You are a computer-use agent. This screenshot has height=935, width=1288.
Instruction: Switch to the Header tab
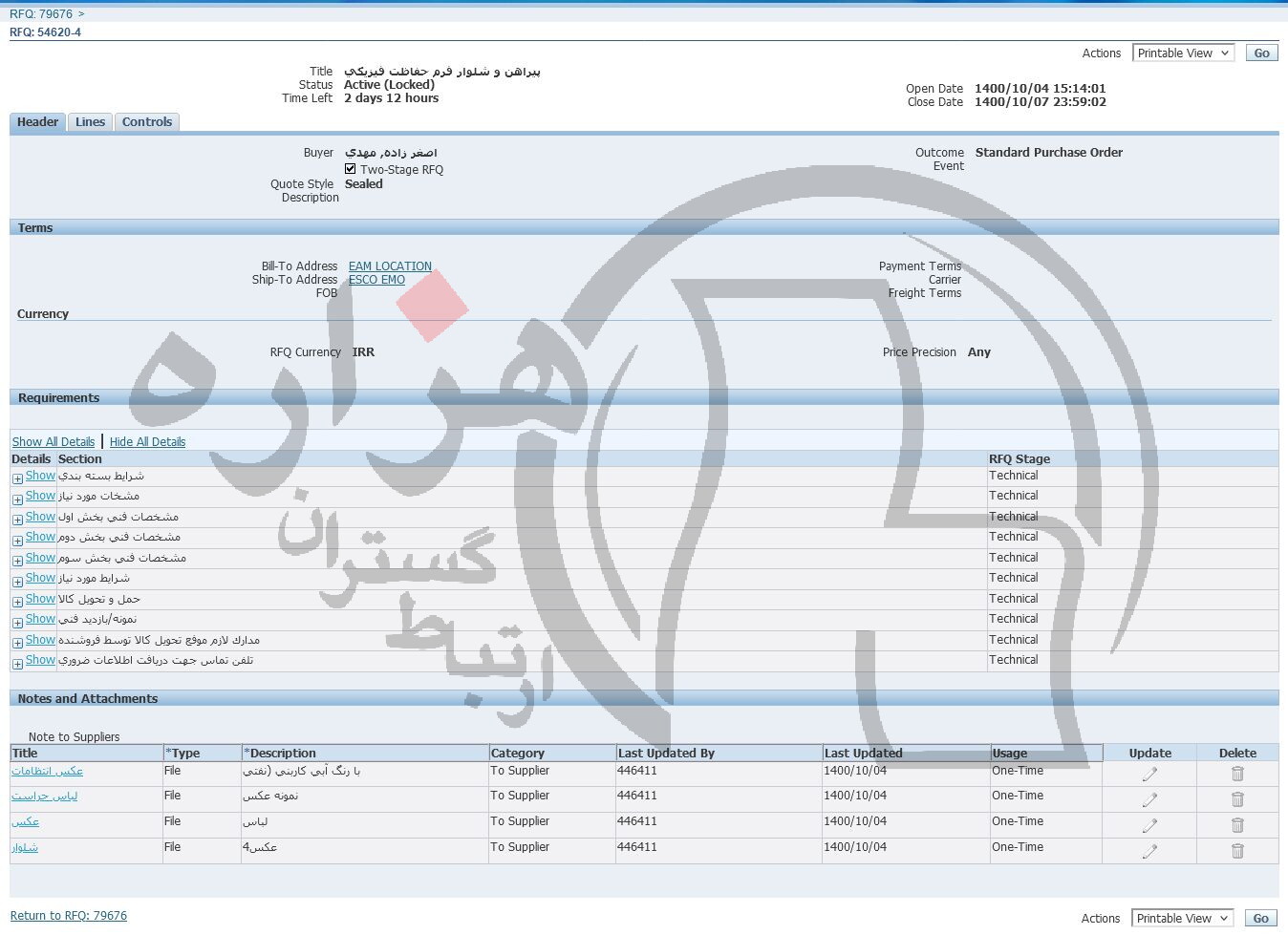[37, 122]
